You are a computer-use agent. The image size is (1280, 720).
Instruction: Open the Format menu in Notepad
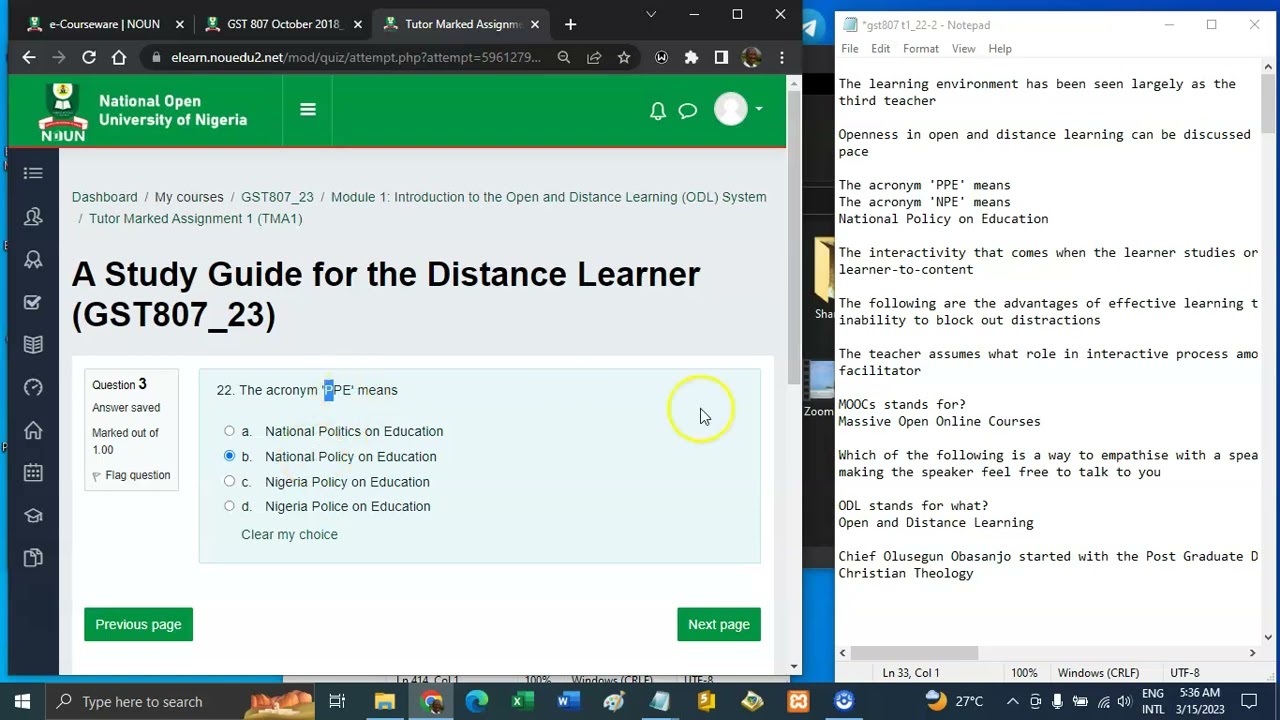click(921, 48)
